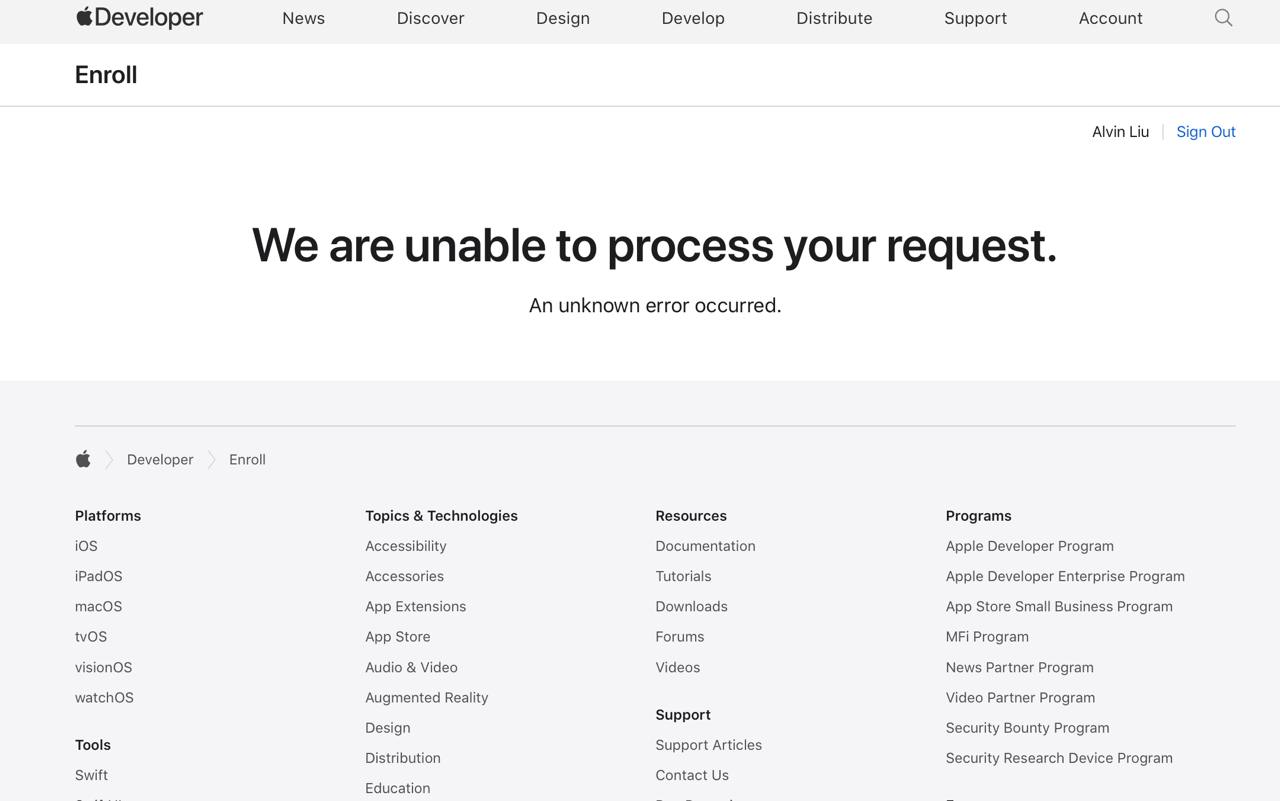Open the Accessories topic link
This screenshot has height=801, width=1280.
(404, 576)
